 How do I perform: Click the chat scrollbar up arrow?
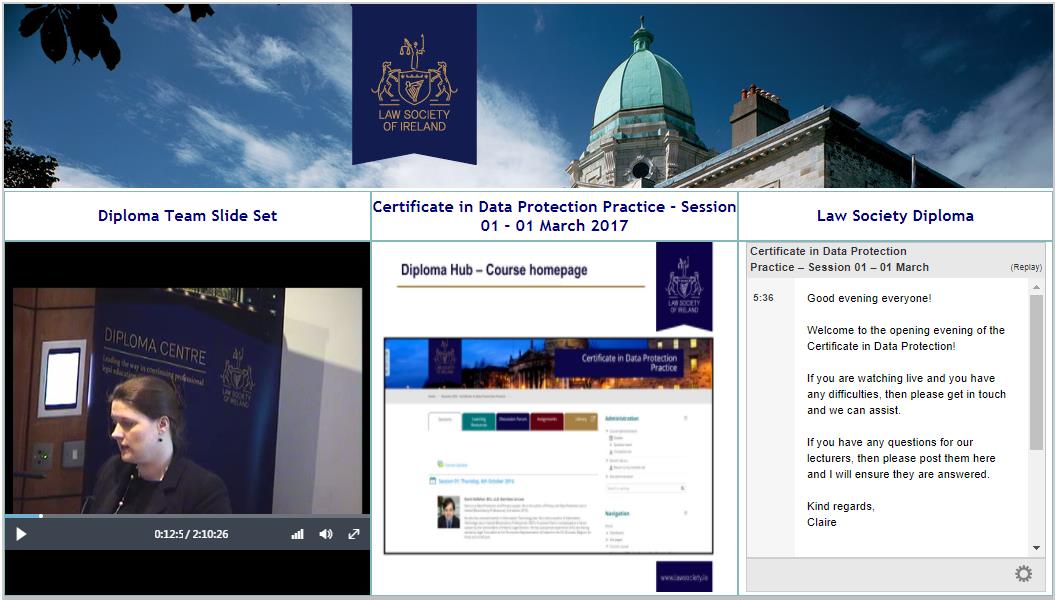click(x=1036, y=286)
